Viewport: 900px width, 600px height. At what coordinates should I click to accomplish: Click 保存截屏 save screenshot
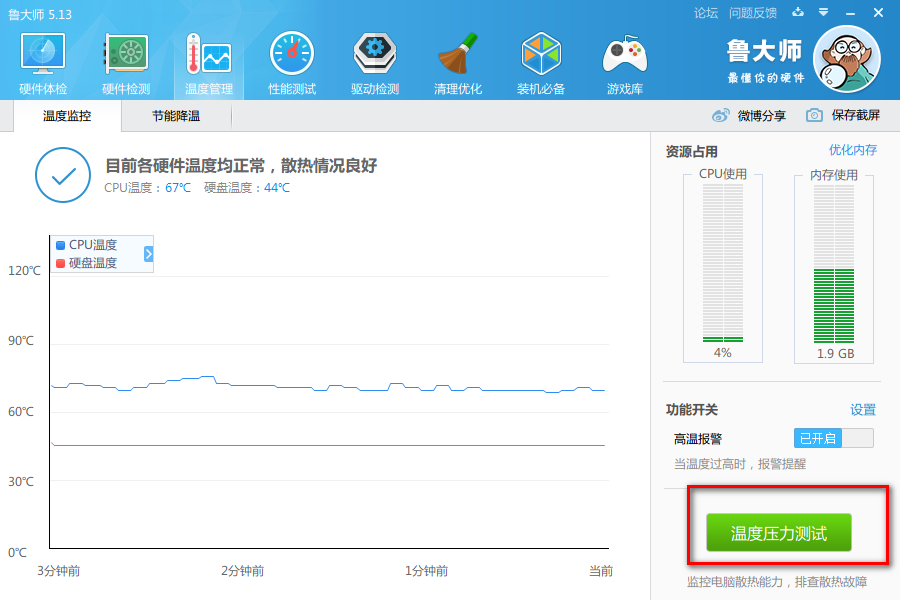pyautogui.click(x=856, y=115)
